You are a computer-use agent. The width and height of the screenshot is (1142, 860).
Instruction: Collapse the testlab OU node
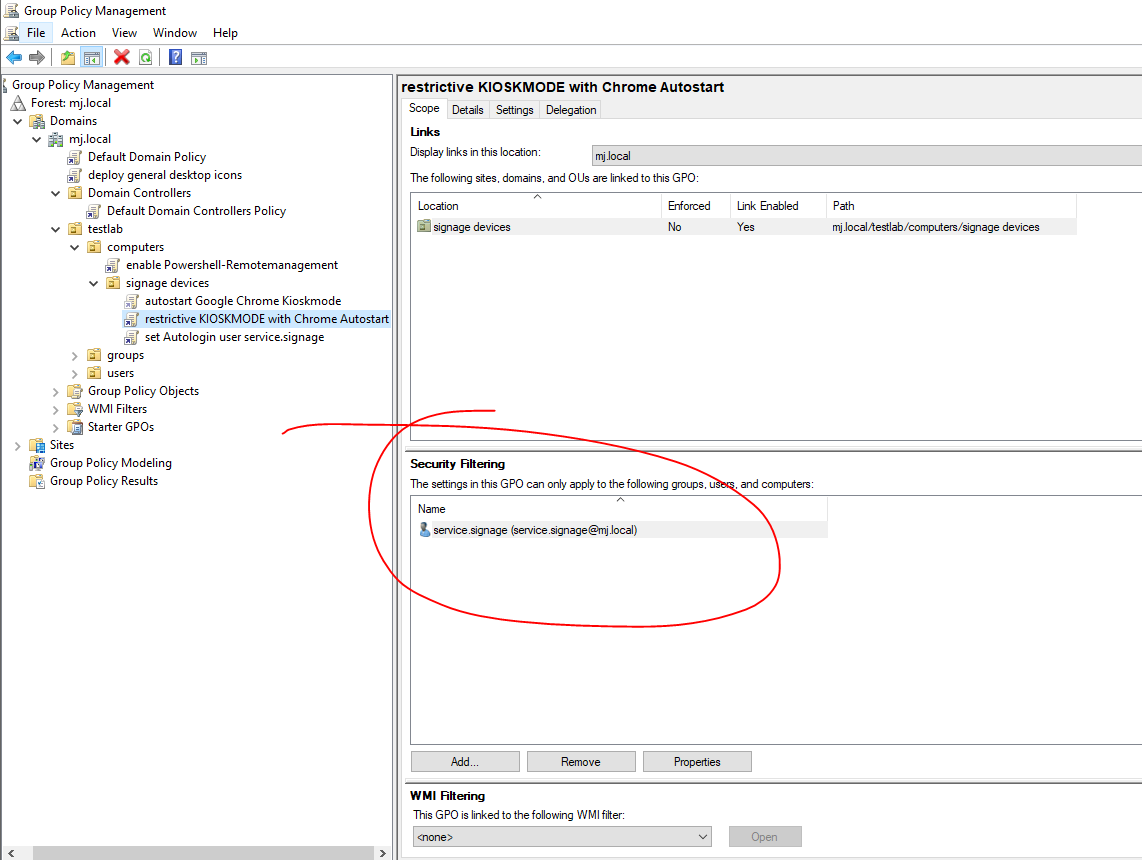click(x=55, y=229)
